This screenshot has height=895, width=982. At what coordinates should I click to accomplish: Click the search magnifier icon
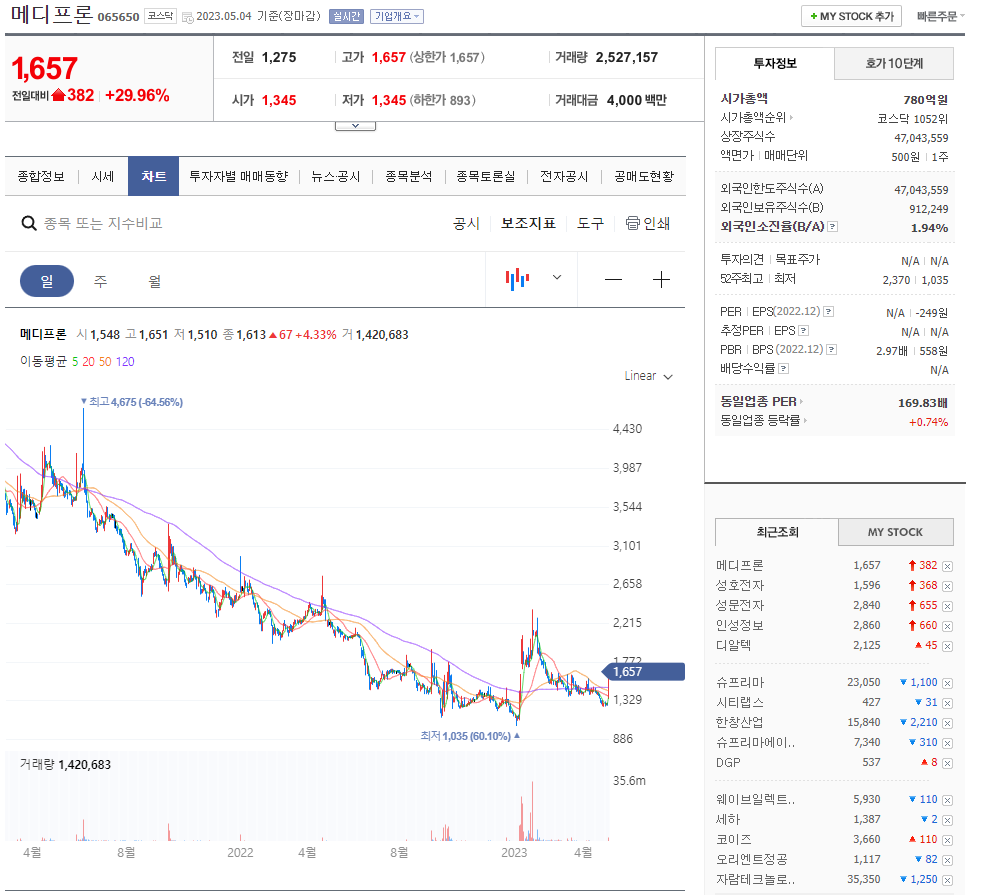coord(29,224)
